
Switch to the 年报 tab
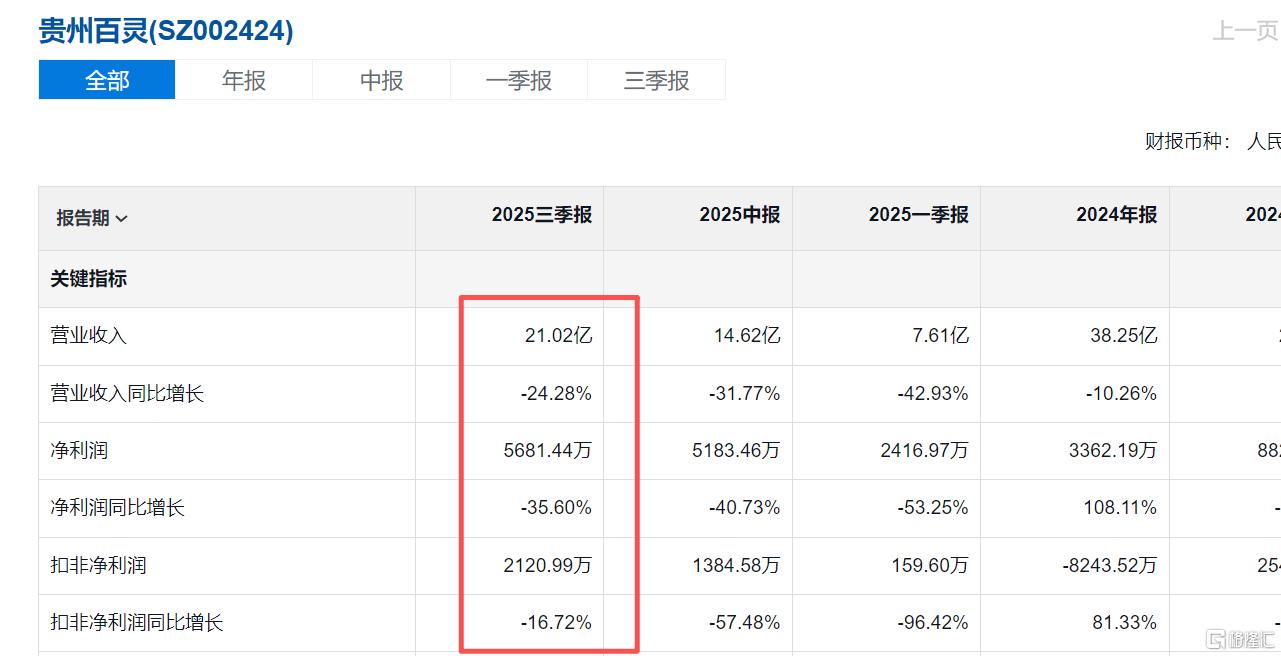click(244, 80)
